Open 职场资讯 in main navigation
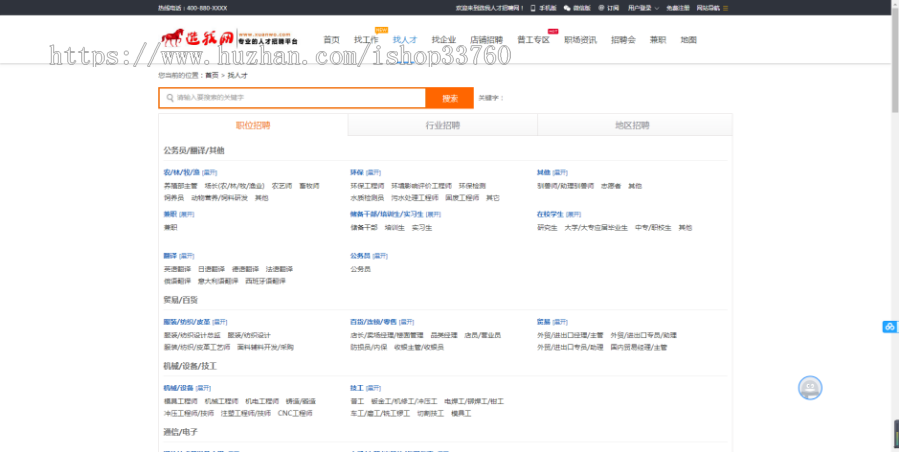 (x=580, y=40)
